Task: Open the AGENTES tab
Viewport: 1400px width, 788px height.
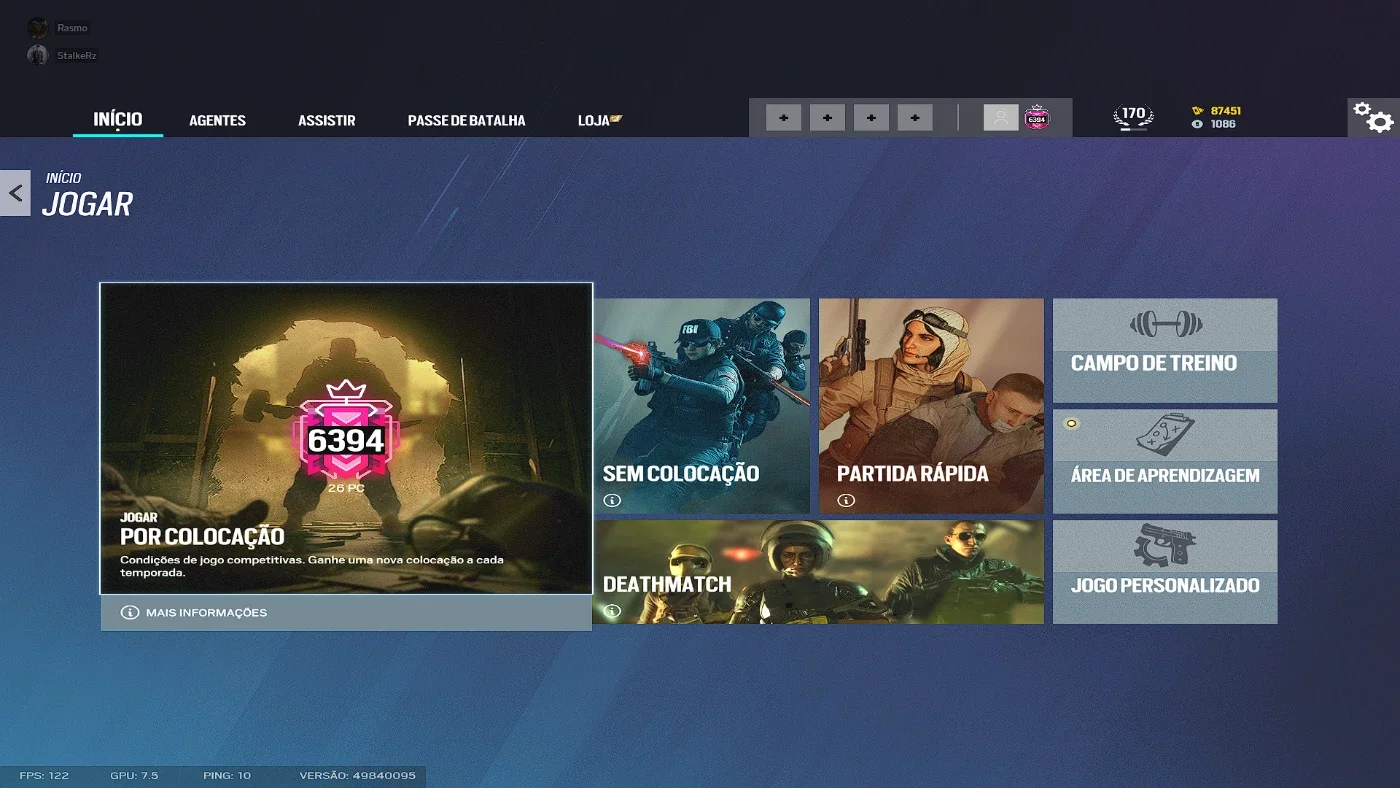Action: point(217,120)
